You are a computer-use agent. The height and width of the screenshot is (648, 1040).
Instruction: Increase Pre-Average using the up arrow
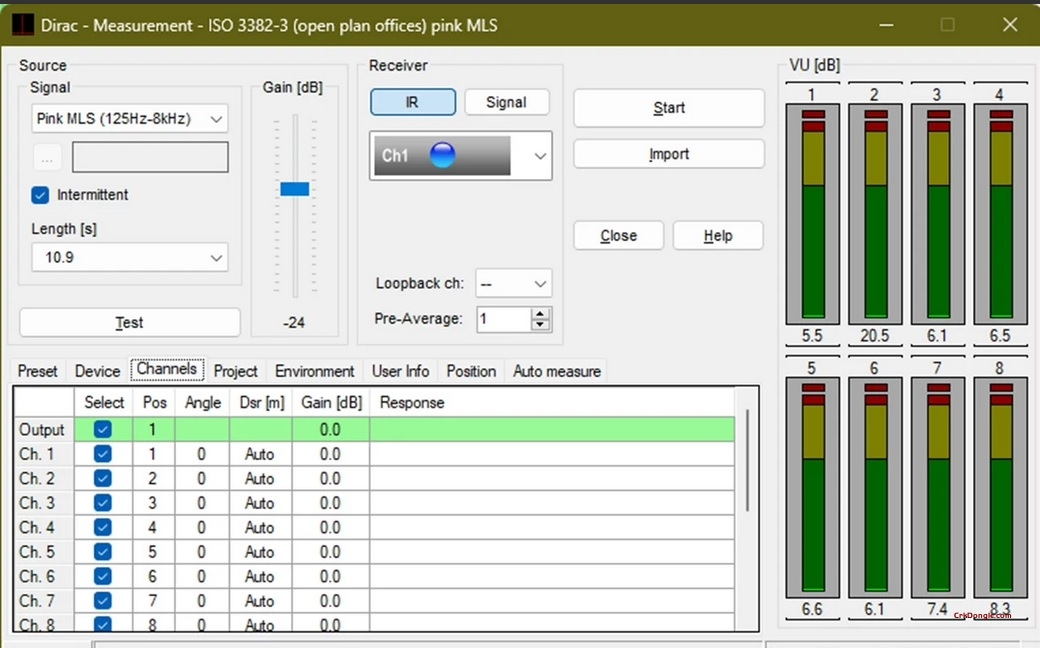coord(541,313)
